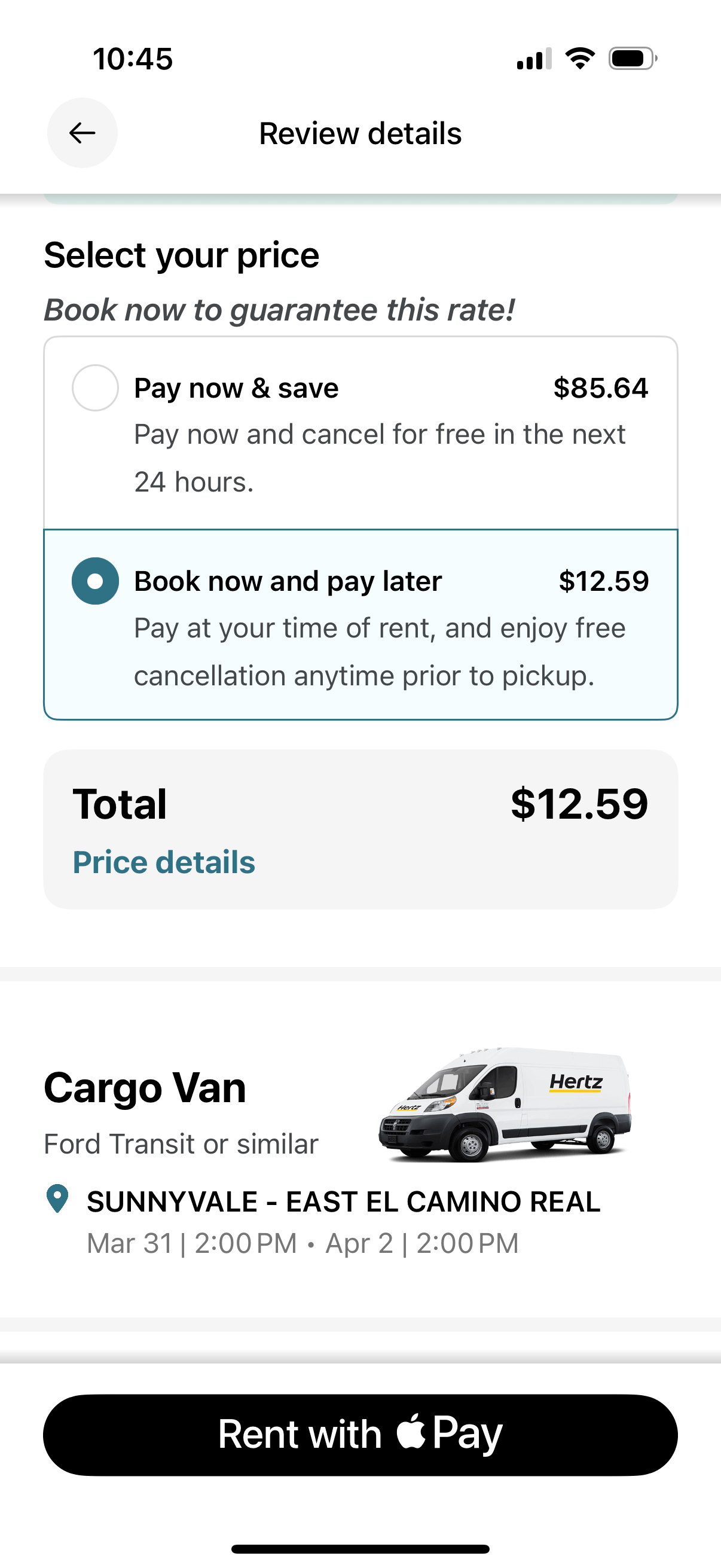
Task: Tap the 10:45 clock in status bar
Action: click(133, 59)
